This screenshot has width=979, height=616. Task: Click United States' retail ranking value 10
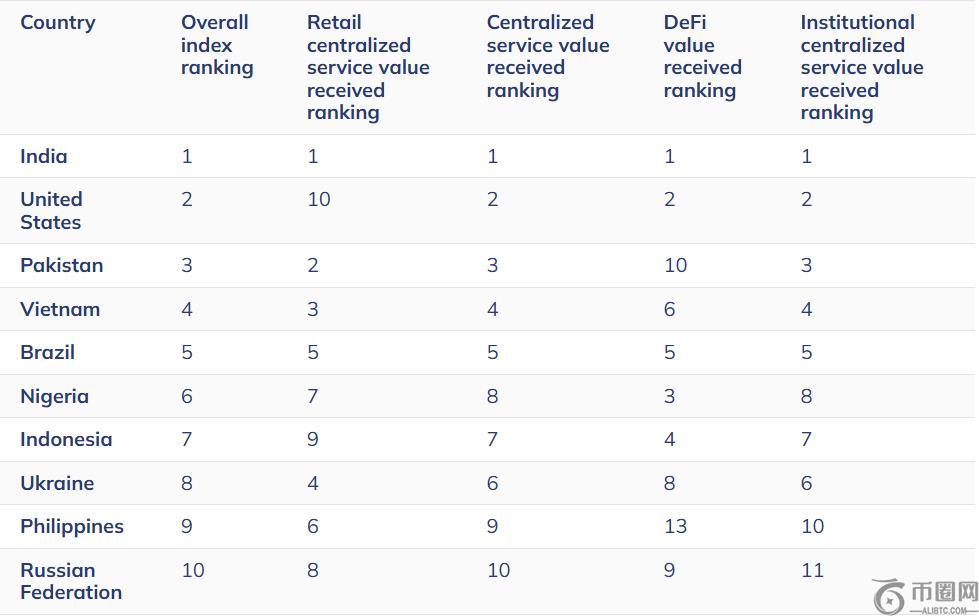tap(318, 199)
